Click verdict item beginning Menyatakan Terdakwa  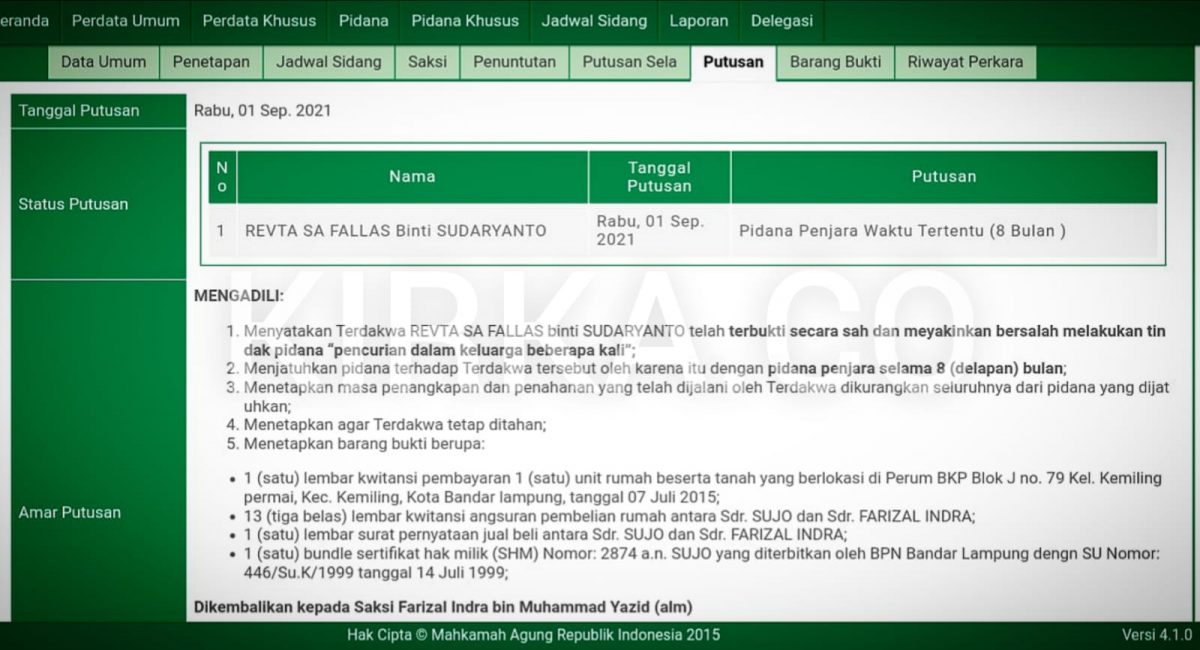(705, 341)
